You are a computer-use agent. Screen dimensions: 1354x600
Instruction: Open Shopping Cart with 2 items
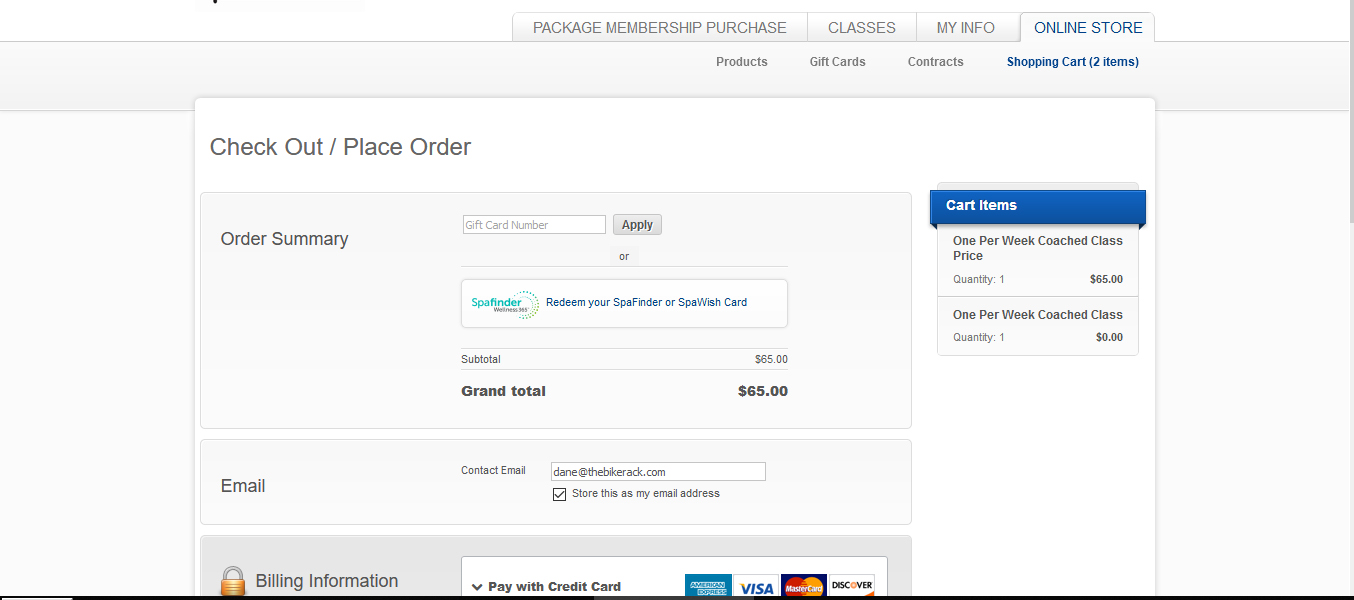coord(1072,62)
